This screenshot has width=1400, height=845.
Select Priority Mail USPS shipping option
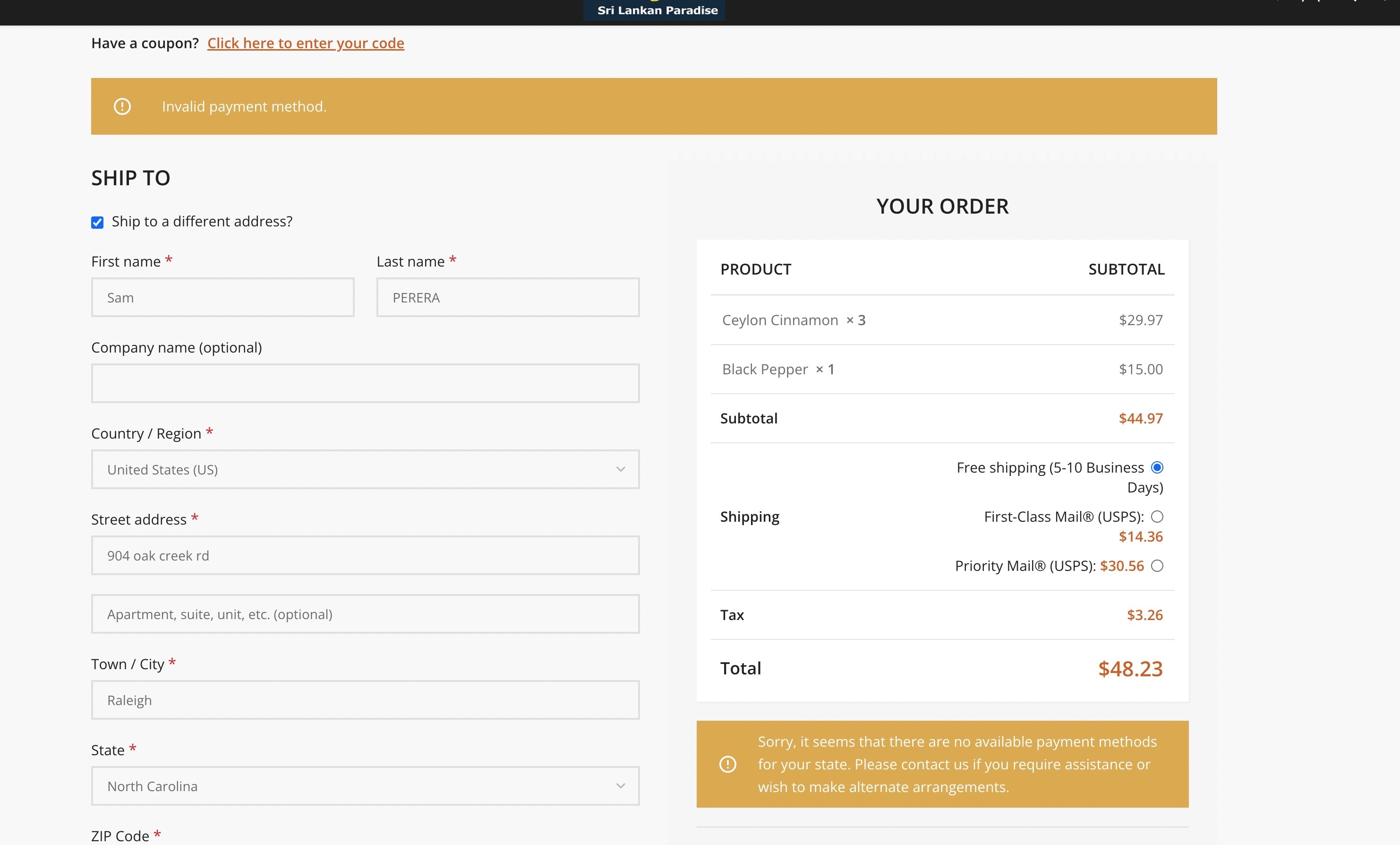tap(1156, 566)
